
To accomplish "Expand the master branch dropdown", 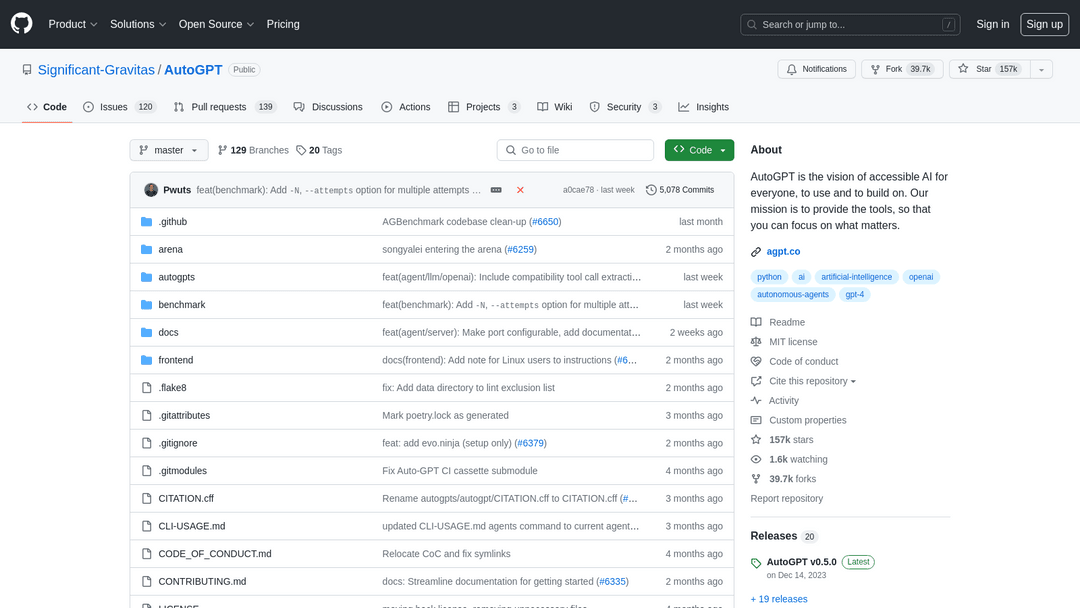I will tap(168, 150).
